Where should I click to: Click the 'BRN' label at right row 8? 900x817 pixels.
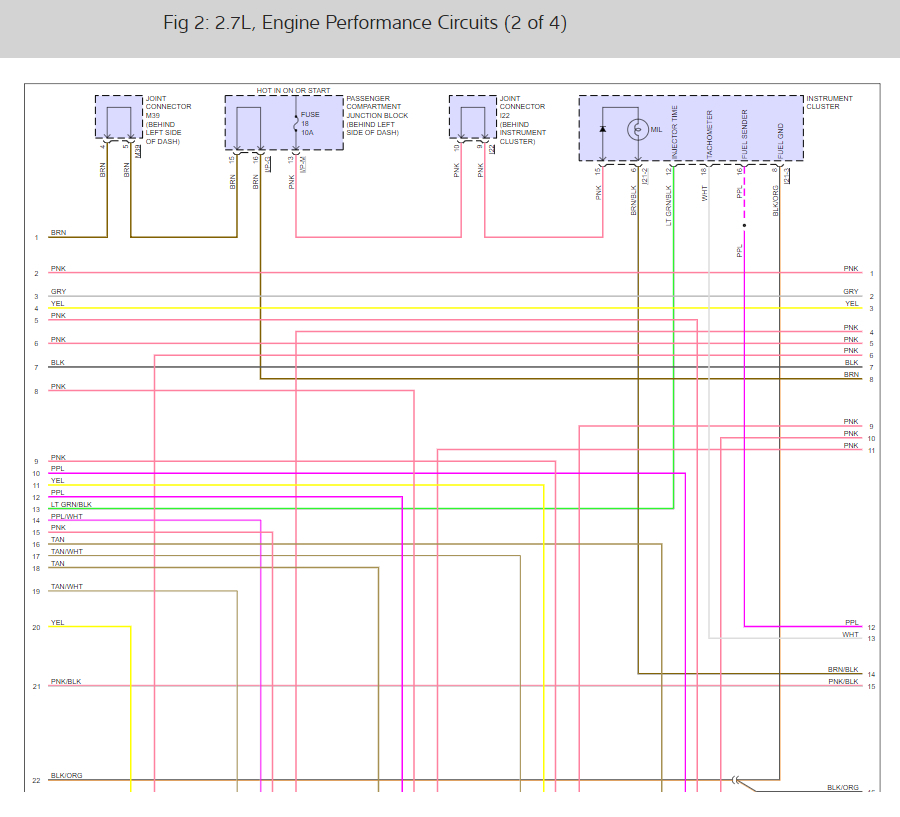coord(851,374)
